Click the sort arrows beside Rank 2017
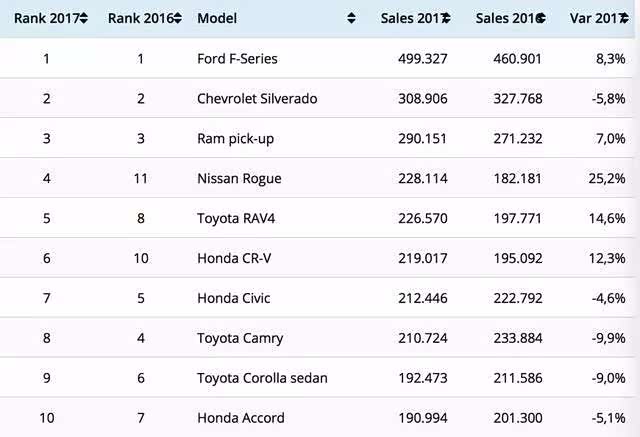 click(84, 19)
